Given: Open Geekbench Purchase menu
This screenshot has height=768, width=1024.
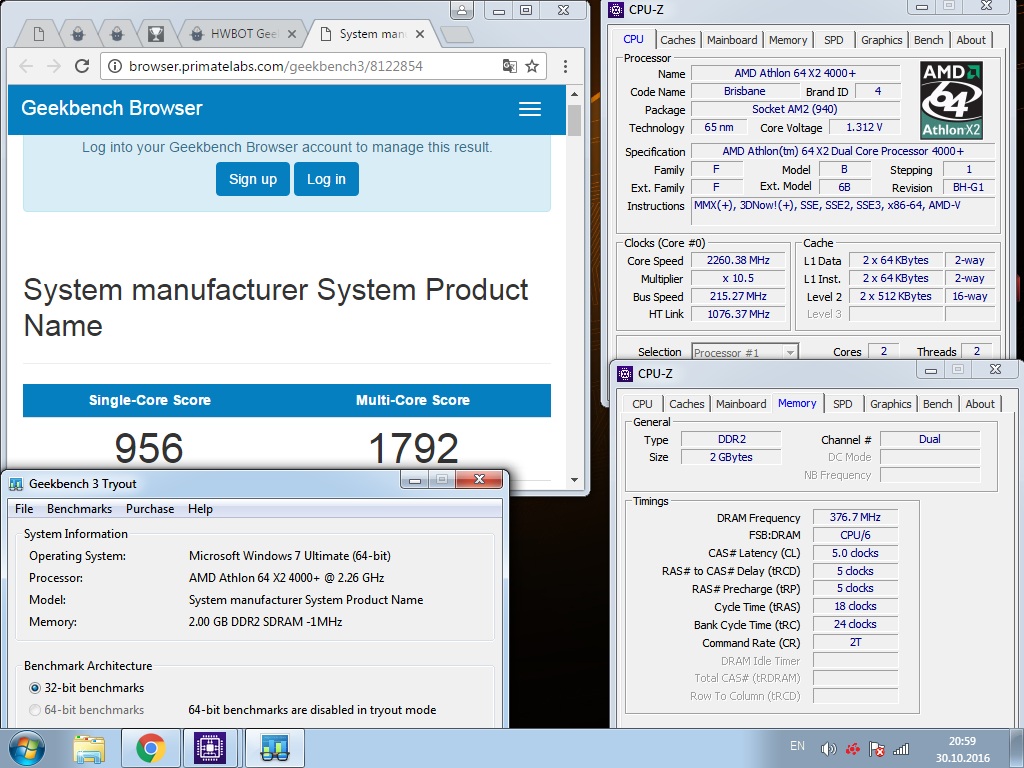Looking at the screenshot, I should point(150,509).
